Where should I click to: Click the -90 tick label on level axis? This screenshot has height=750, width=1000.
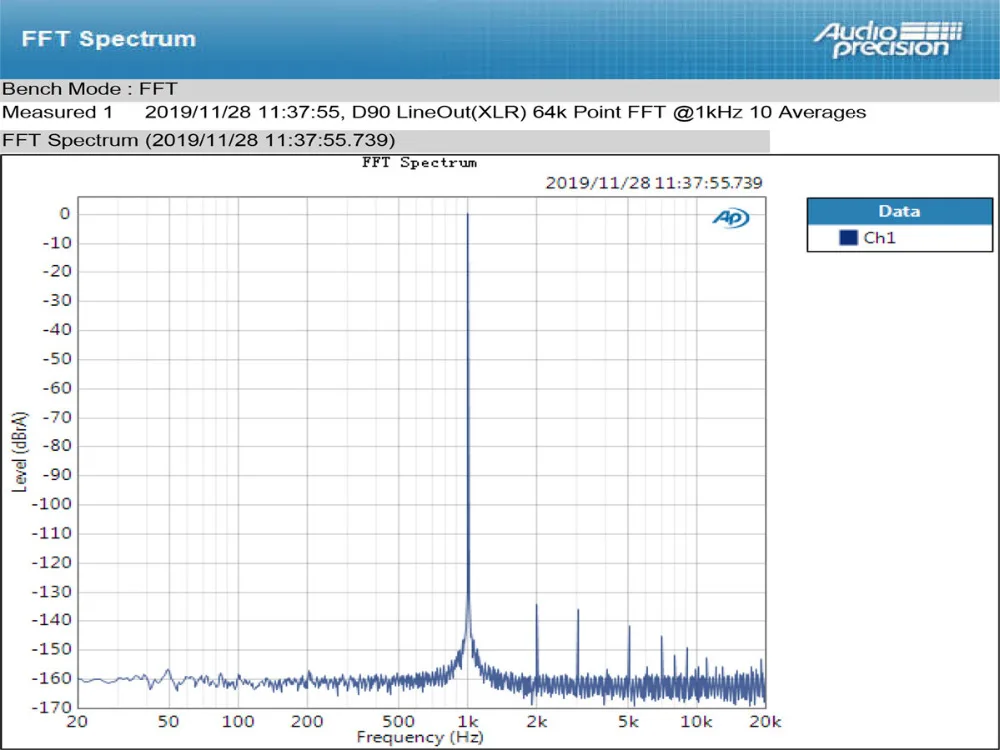click(56, 475)
